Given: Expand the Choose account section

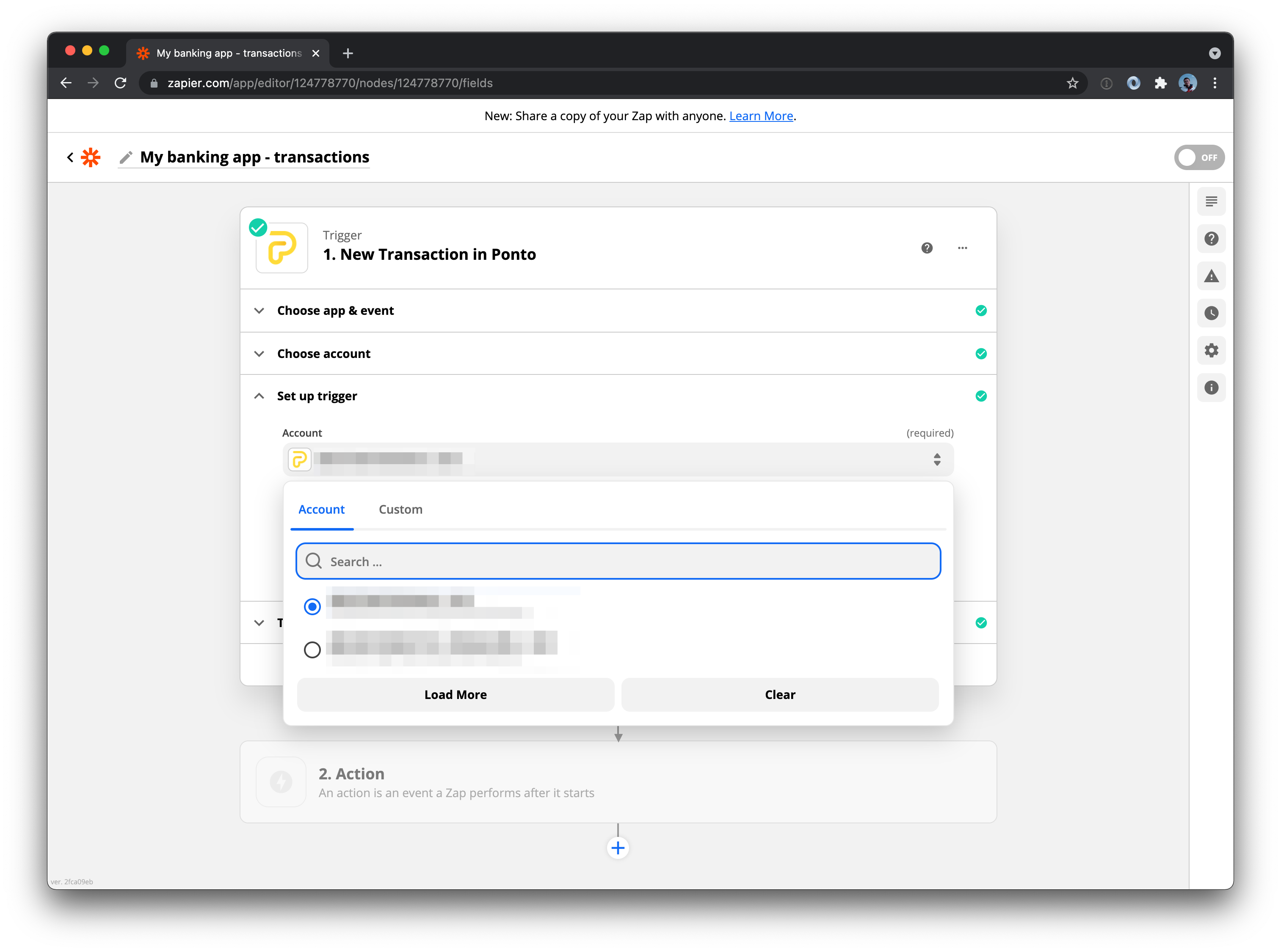Looking at the screenshot, I should tap(323, 354).
